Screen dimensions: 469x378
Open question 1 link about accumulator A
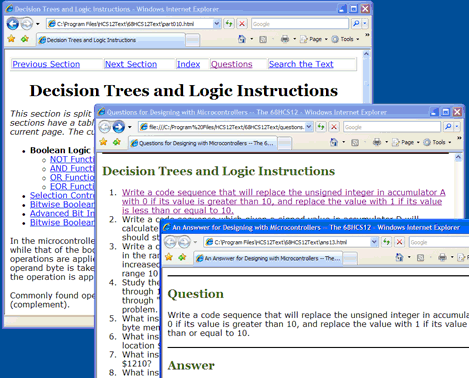pyautogui.click(x=283, y=201)
